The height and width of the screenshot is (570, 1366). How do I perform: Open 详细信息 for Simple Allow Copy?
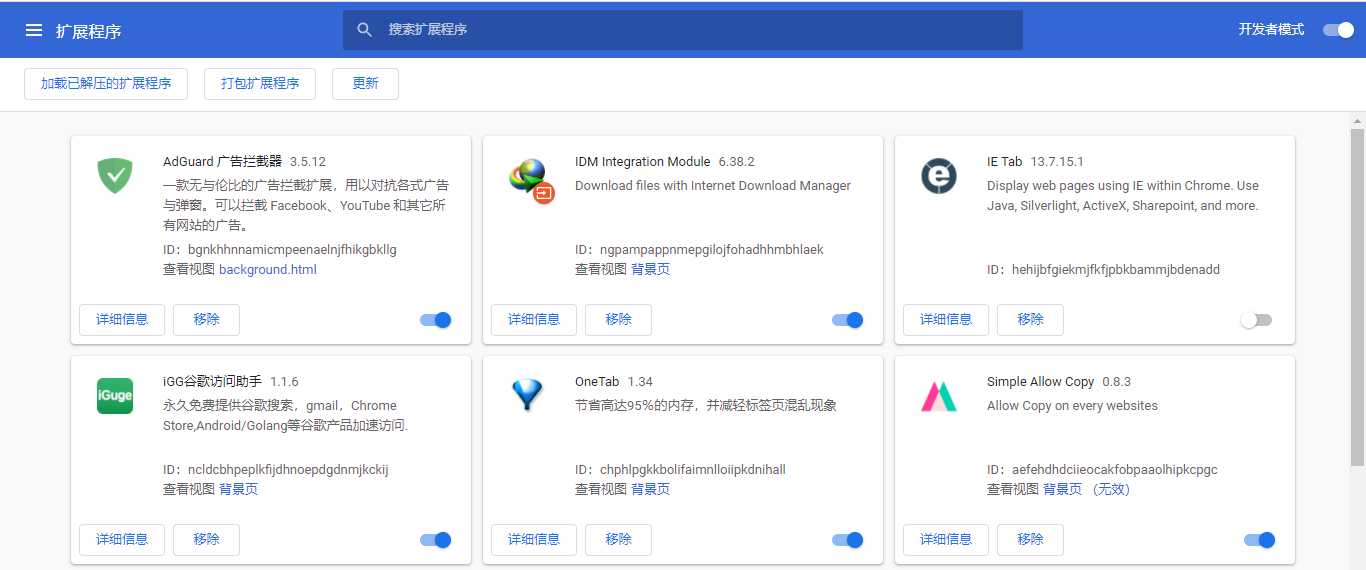[946, 540]
